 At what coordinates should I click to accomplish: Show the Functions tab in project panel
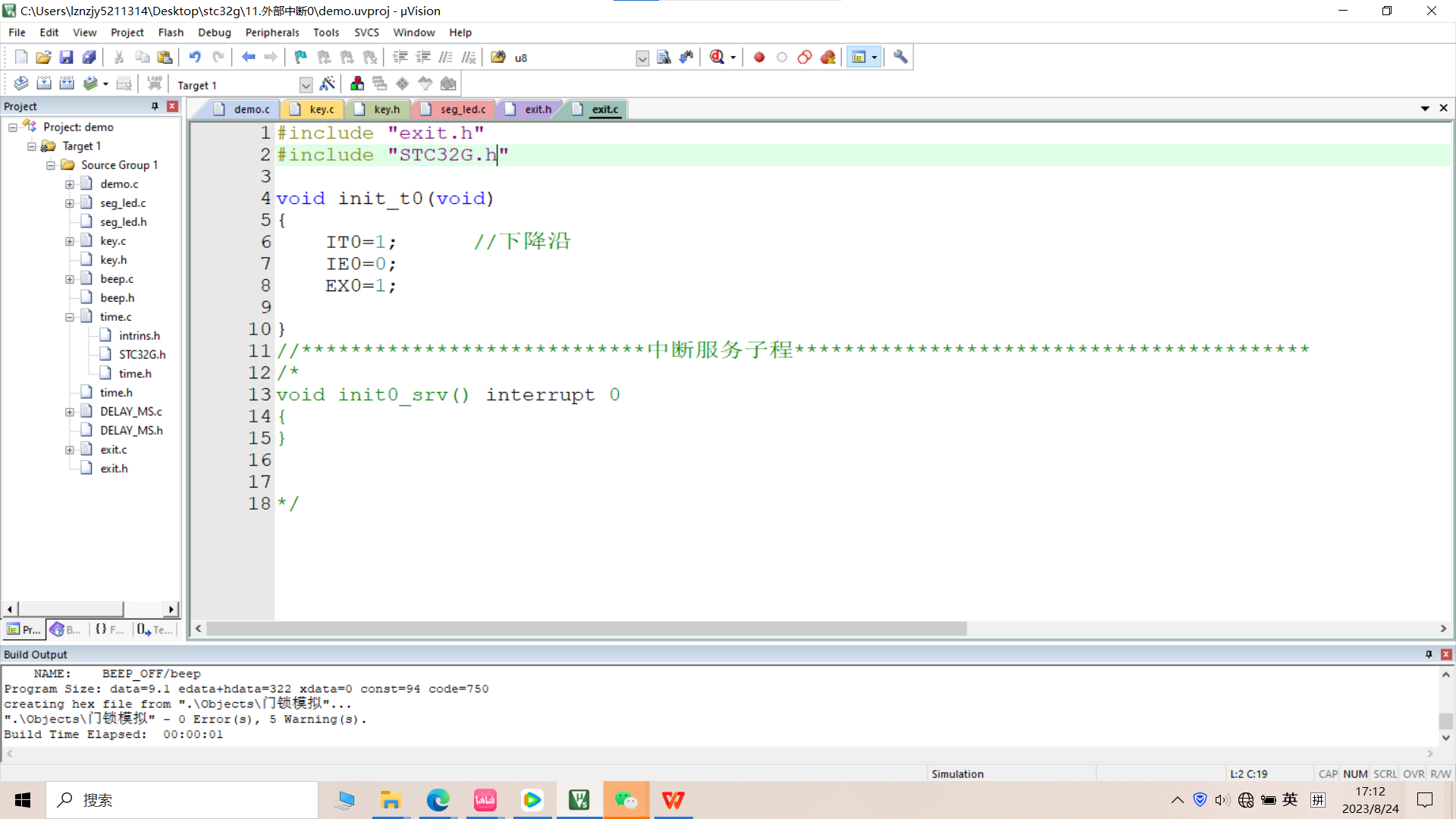click(x=110, y=629)
